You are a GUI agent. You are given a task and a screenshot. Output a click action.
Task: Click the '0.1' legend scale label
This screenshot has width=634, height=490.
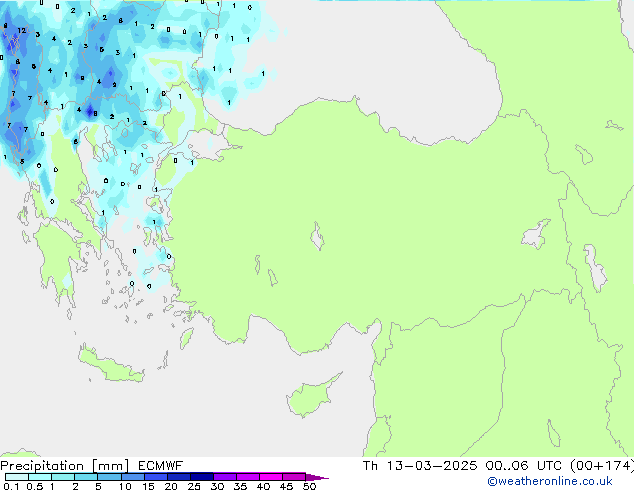(x=11, y=486)
